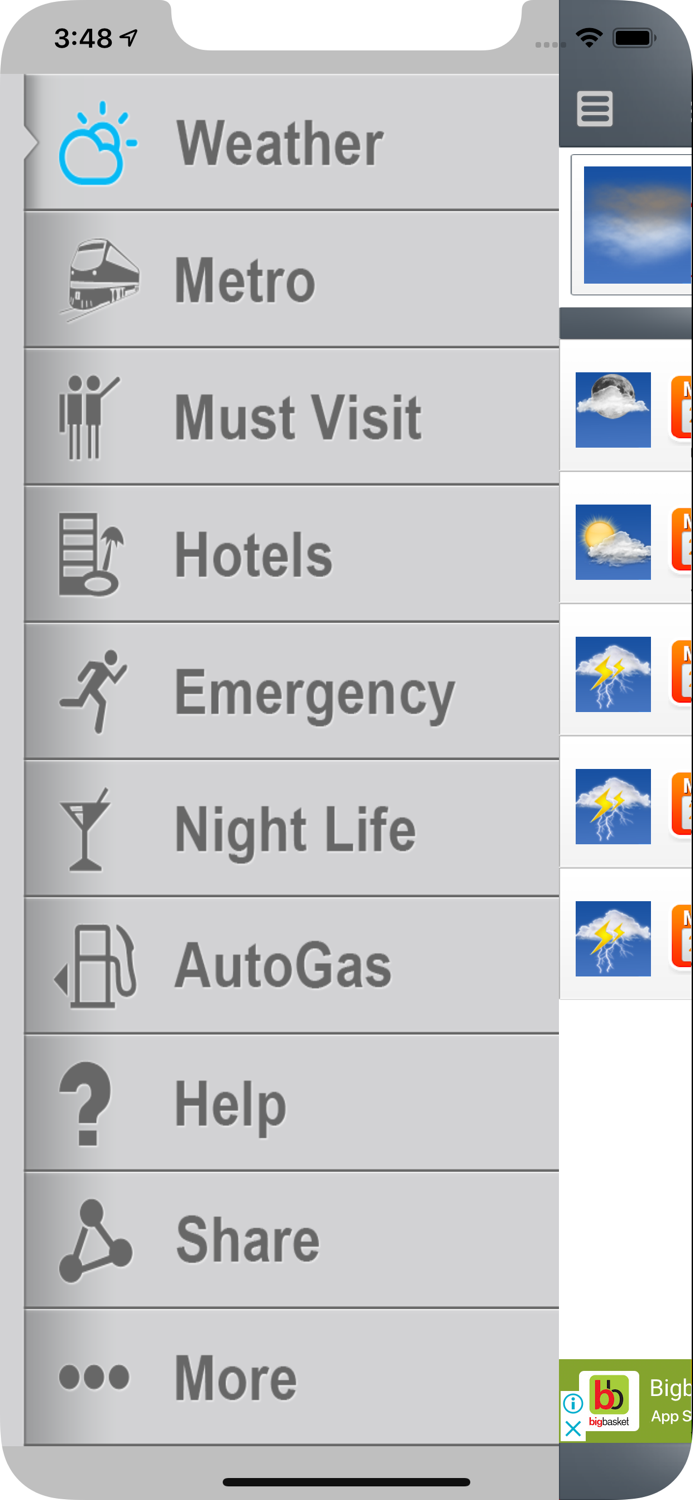
Task: Close the ad with the X button
Action: click(x=573, y=1429)
